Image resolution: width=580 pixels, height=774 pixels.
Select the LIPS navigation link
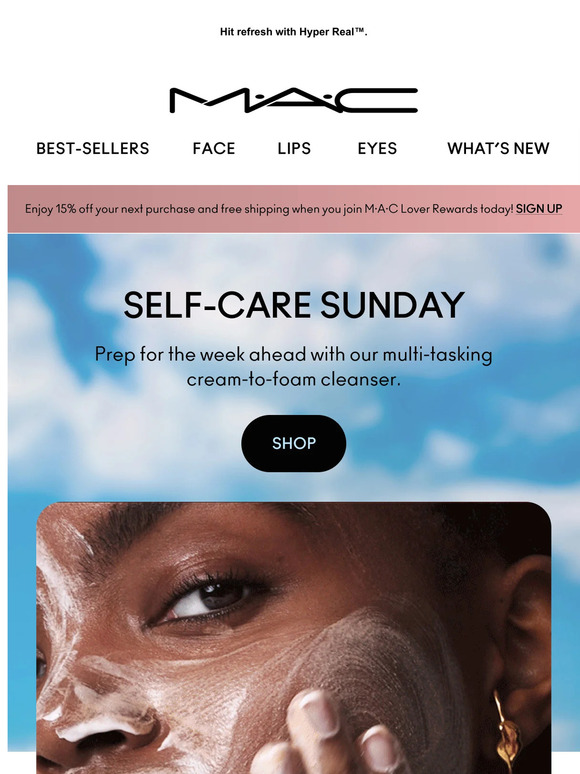pyautogui.click(x=294, y=148)
